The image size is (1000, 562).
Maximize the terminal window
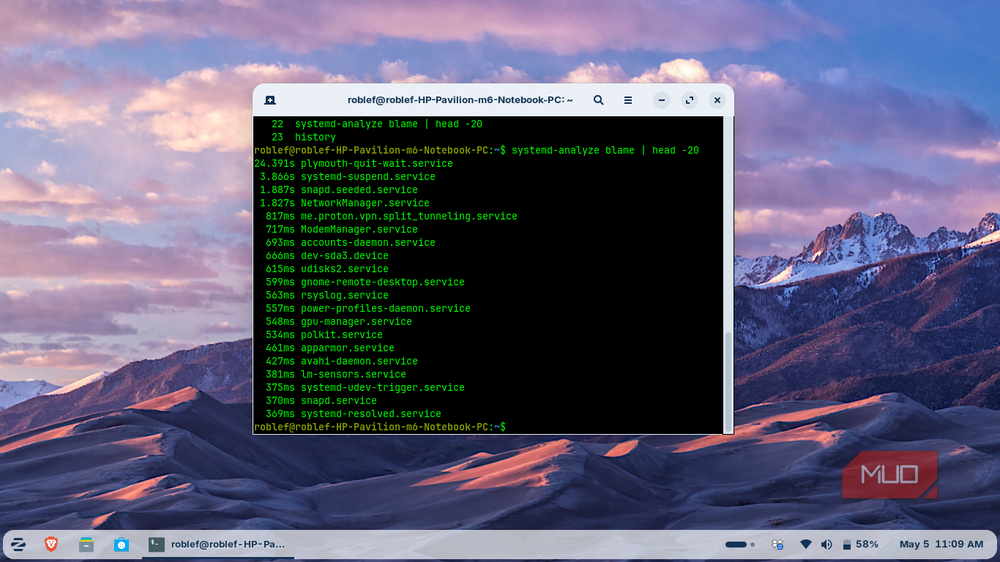[x=689, y=100]
